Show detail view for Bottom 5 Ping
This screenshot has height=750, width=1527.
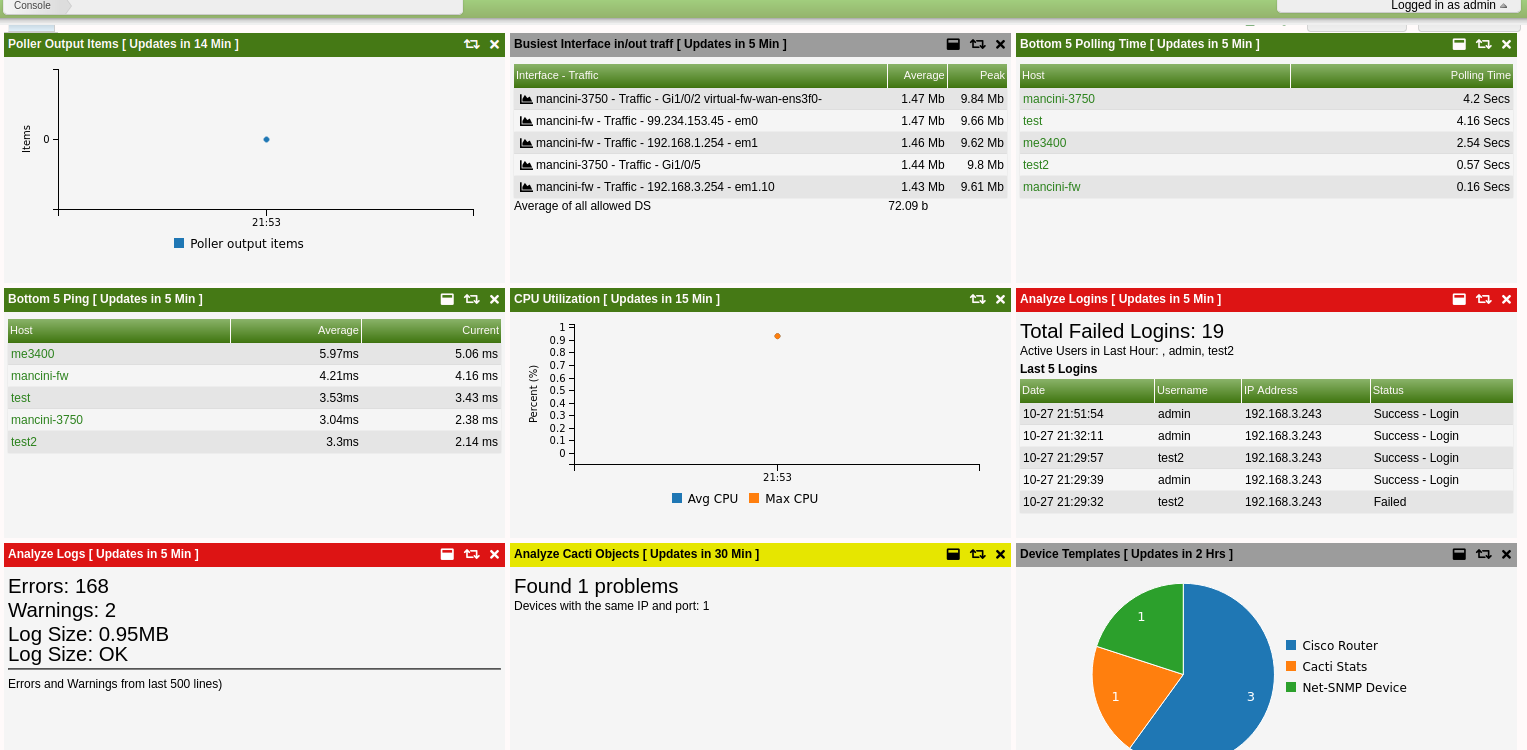tap(447, 299)
